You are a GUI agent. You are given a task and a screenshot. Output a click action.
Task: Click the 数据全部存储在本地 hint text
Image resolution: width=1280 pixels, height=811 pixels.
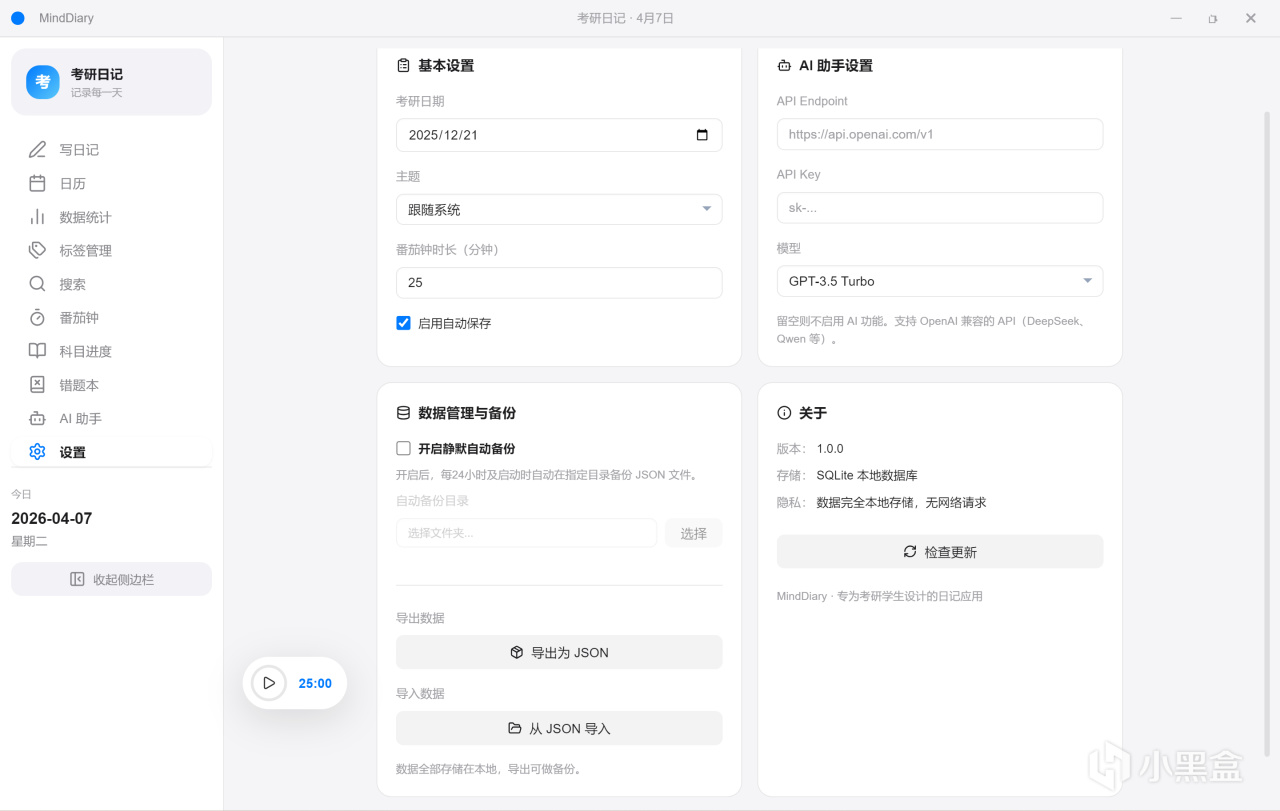click(489, 769)
